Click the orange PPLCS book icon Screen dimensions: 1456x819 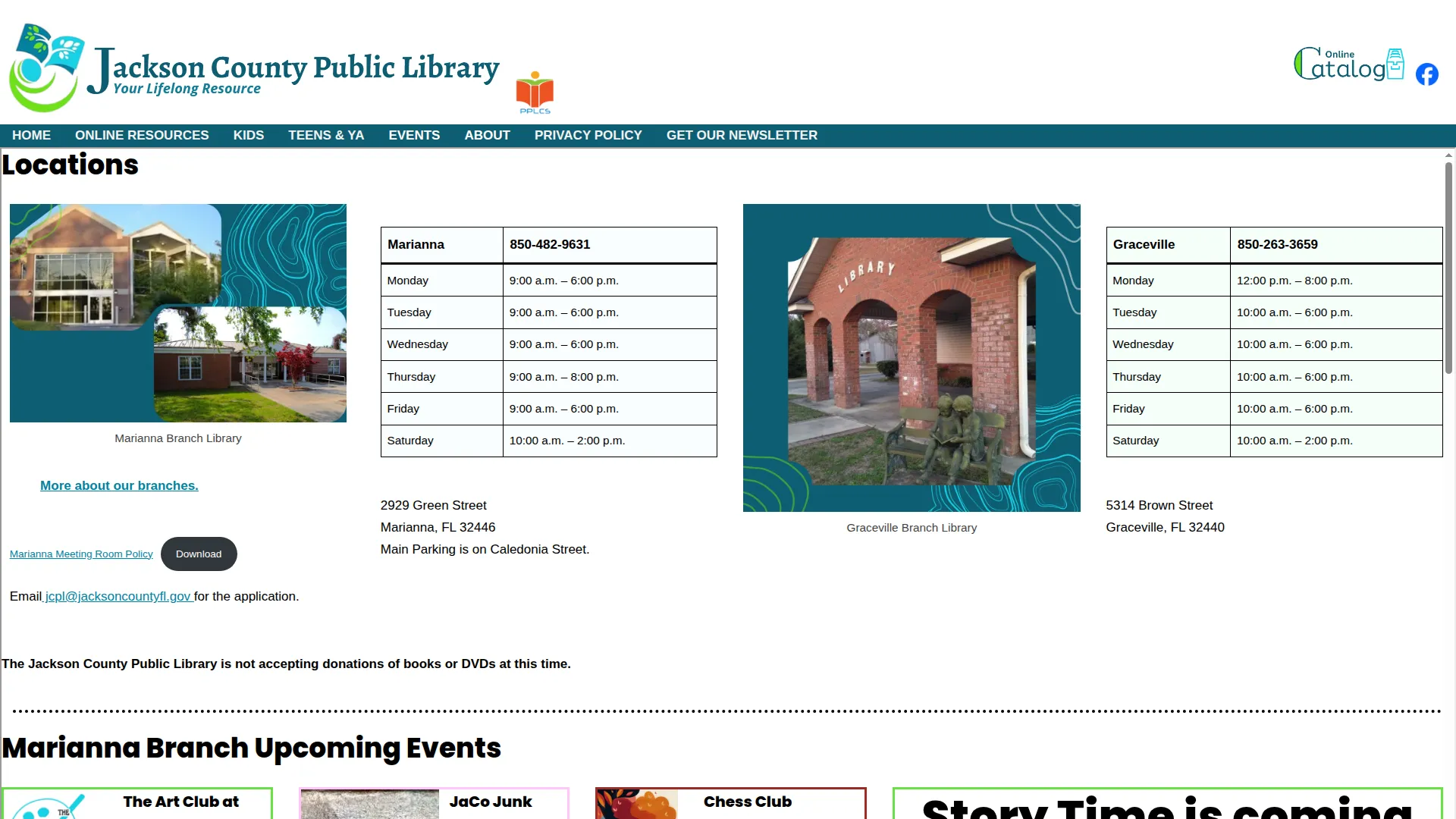535,93
